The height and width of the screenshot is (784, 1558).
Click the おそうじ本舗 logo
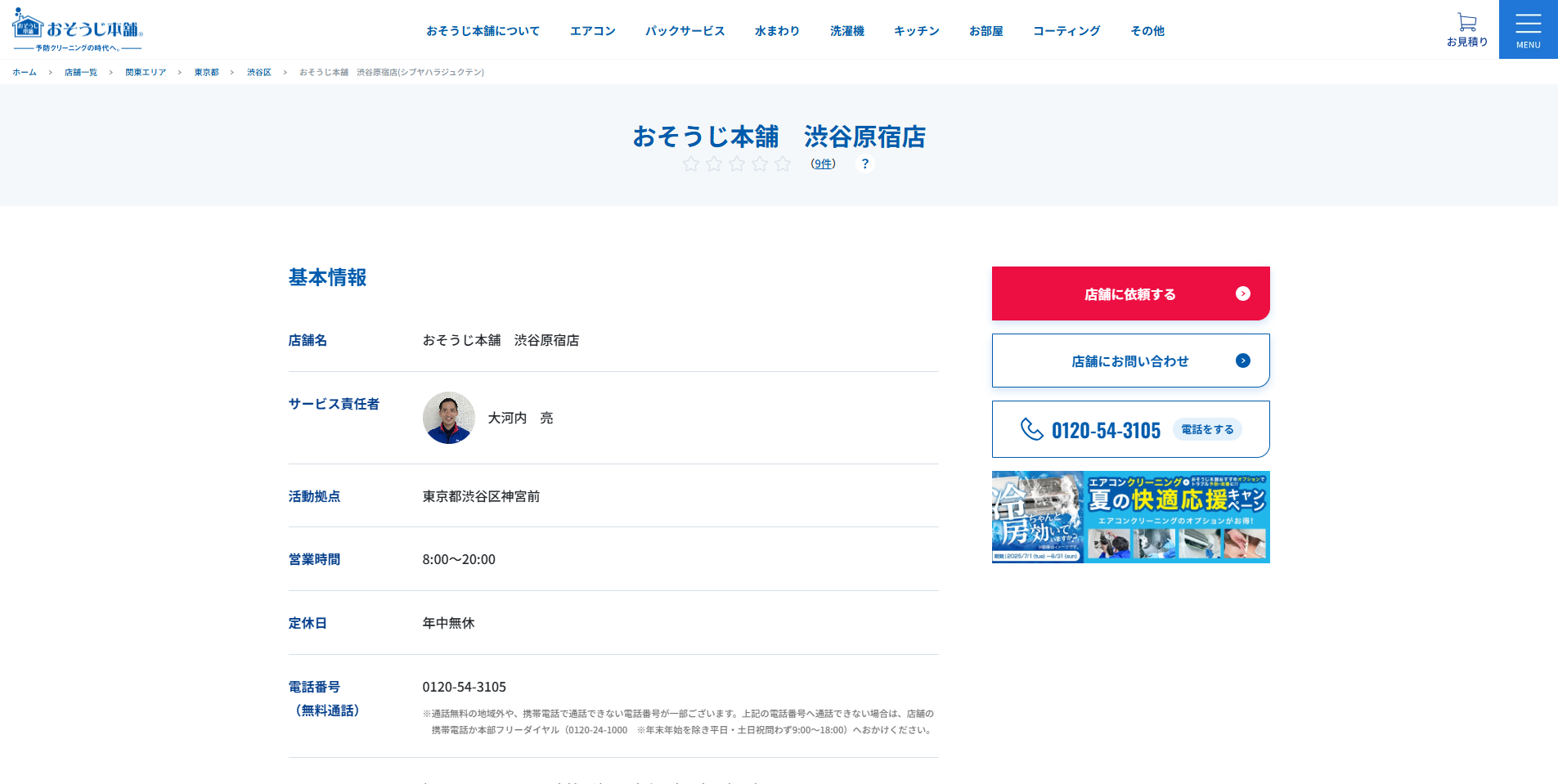[x=78, y=30]
